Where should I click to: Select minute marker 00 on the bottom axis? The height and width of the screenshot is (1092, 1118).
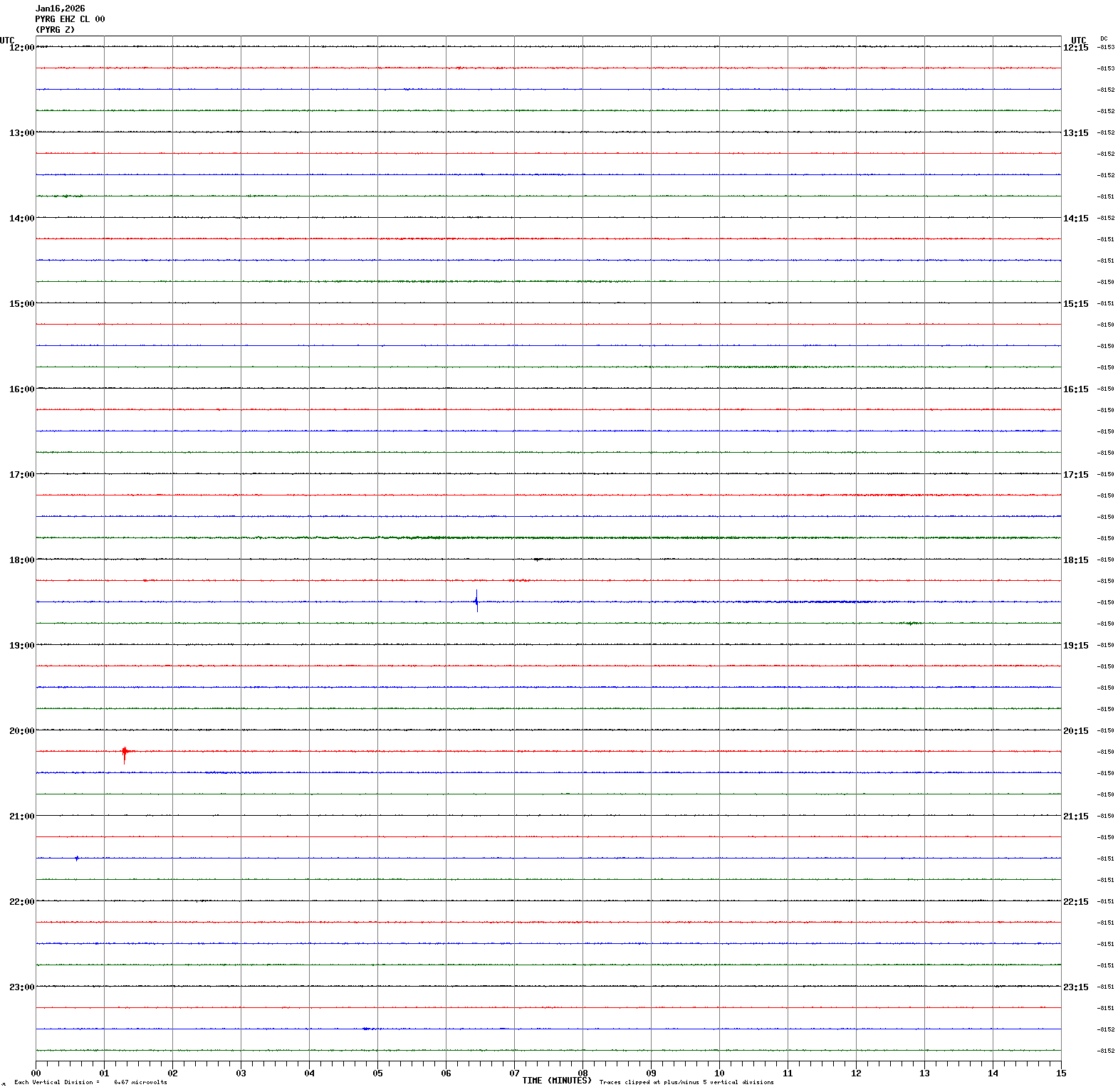(x=36, y=1073)
